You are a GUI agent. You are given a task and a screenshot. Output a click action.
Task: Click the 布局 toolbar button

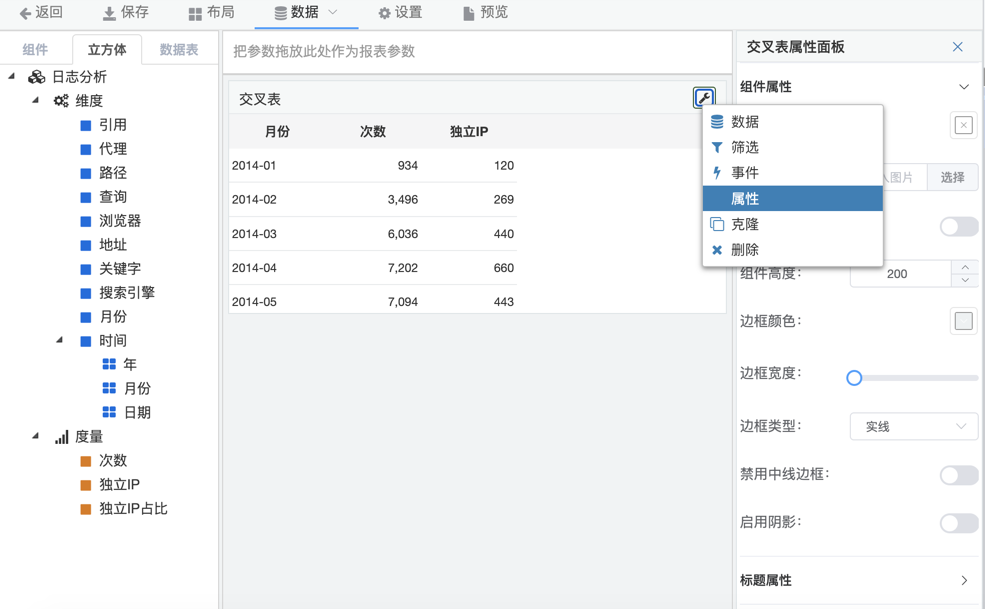pyautogui.click(x=212, y=13)
